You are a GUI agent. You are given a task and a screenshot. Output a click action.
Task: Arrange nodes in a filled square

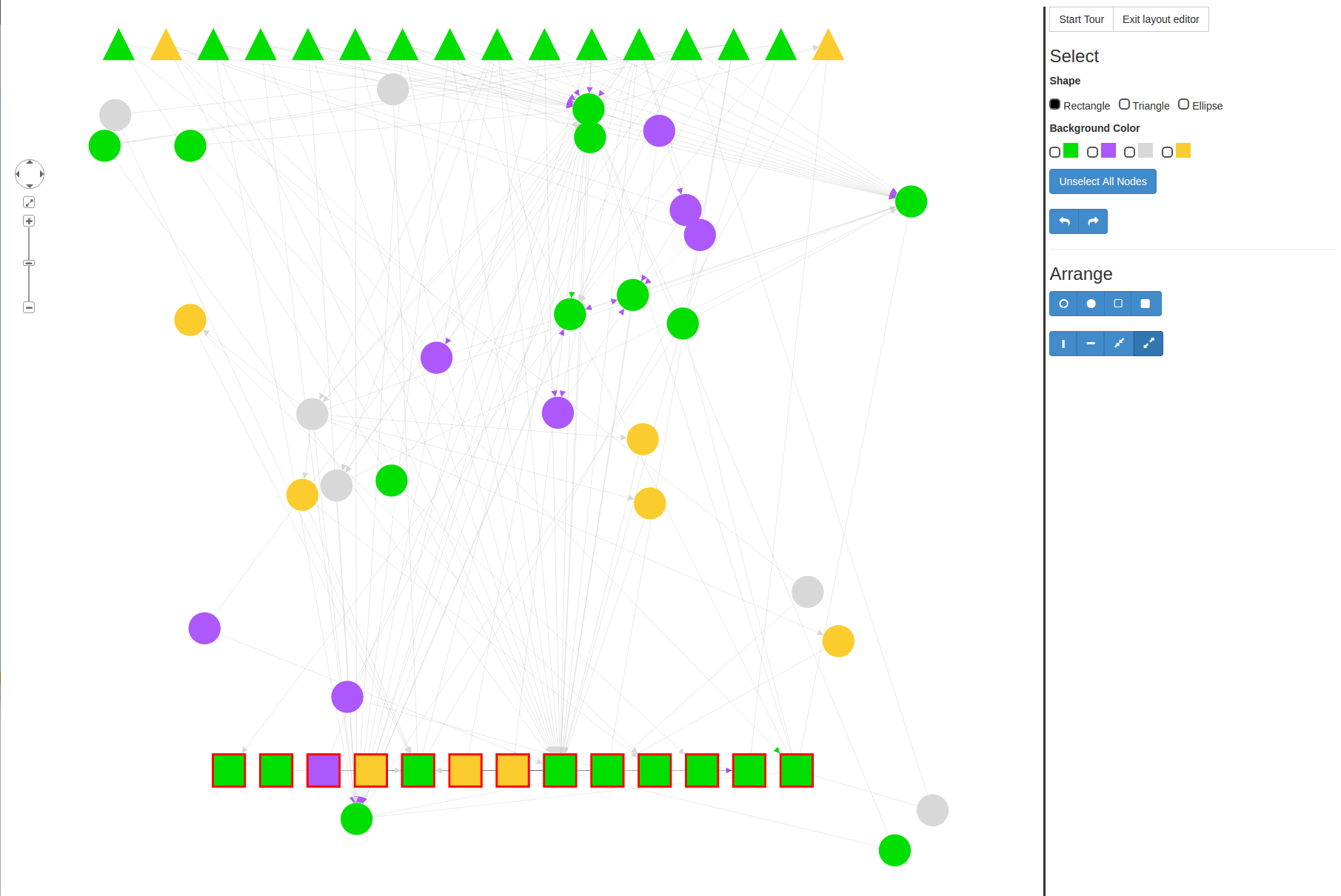point(1146,304)
